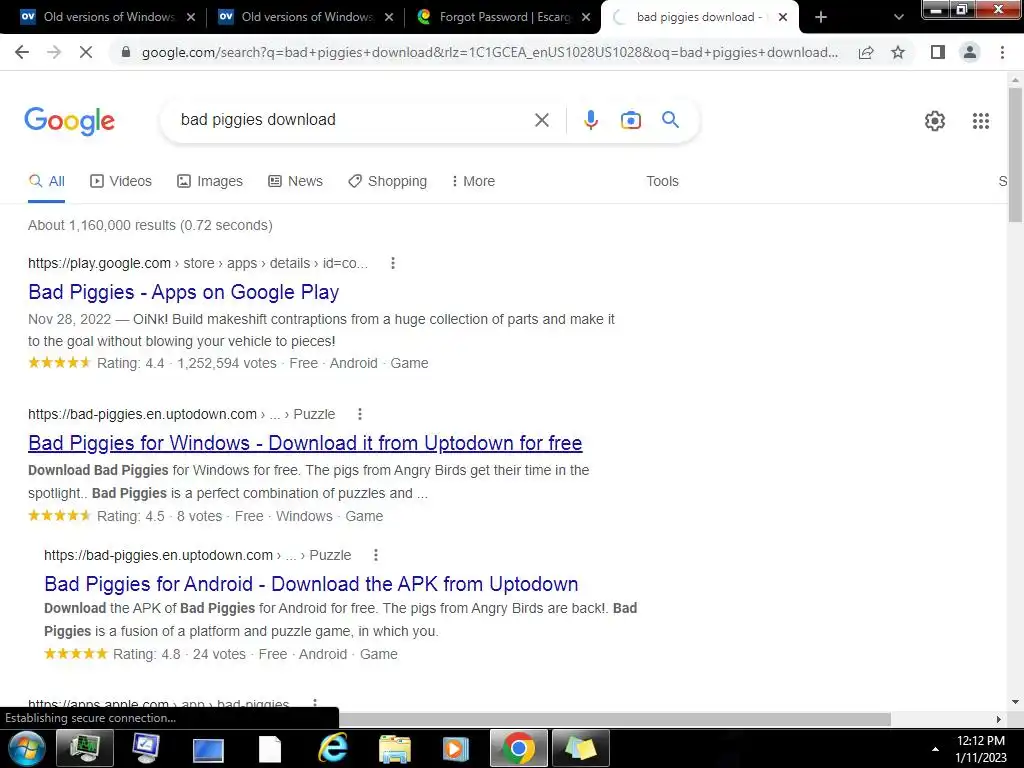This screenshot has height=768, width=1024.
Task: Open a new browser tab
Action: click(821, 17)
